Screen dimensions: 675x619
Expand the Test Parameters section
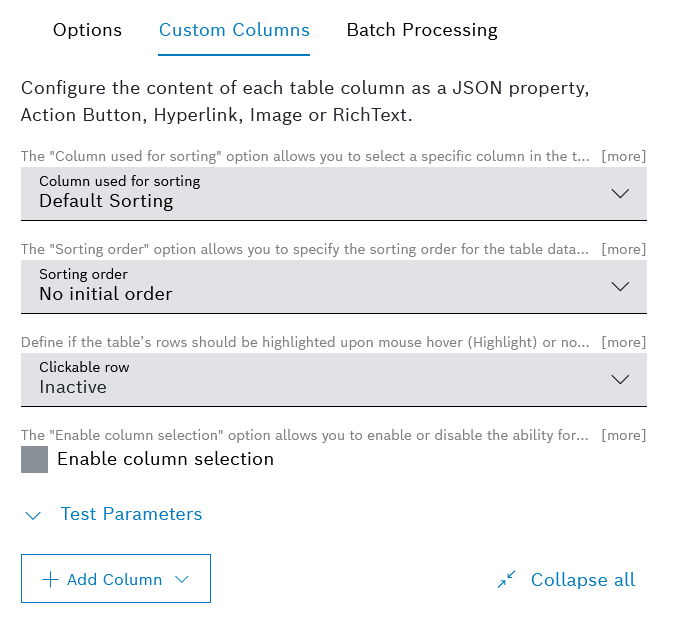(131, 514)
